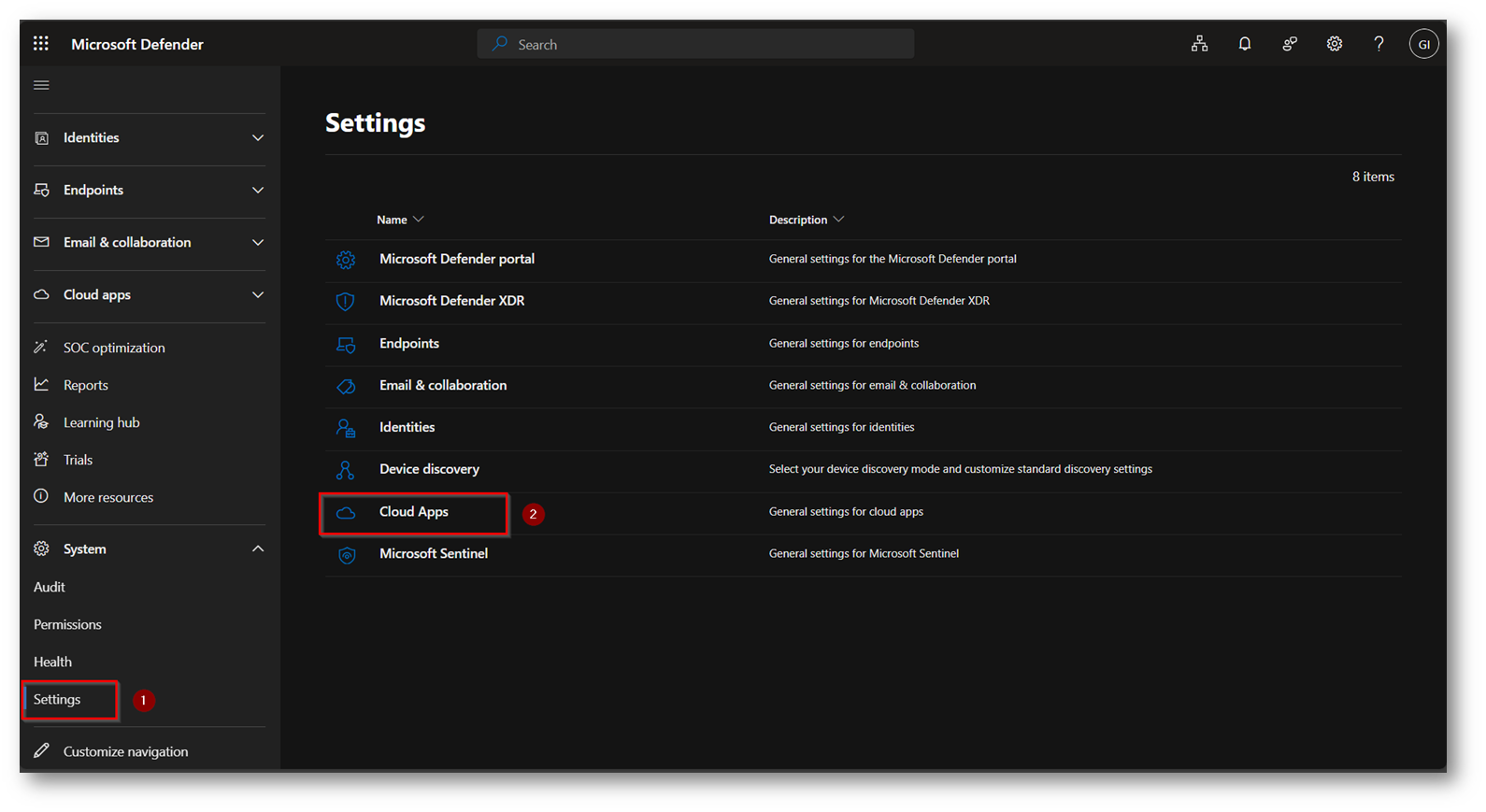Click the notifications bell icon
Screen dimensions: 1486x812
pyautogui.click(x=1244, y=44)
